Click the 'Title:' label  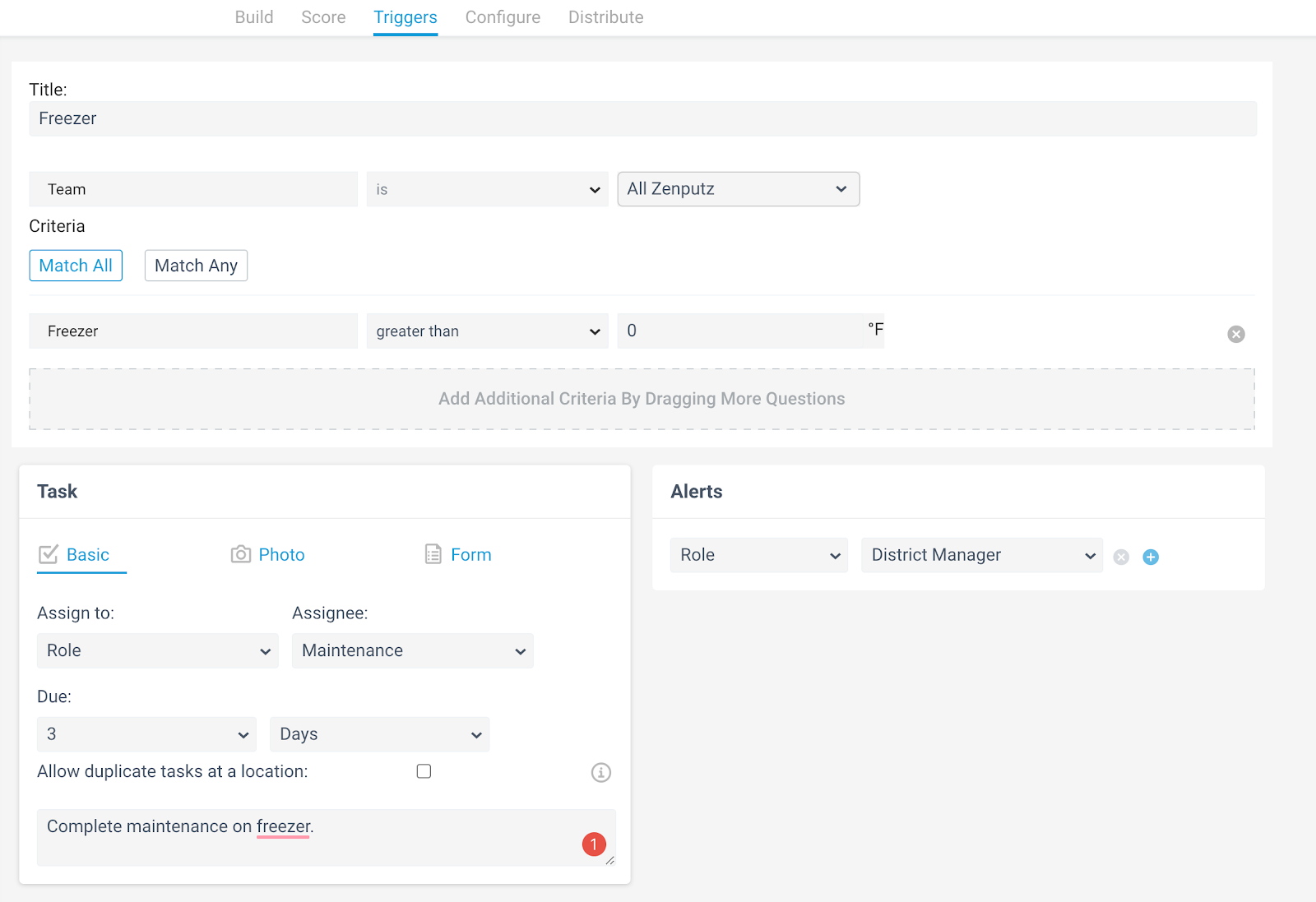pyautogui.click(x=48, y=90)
